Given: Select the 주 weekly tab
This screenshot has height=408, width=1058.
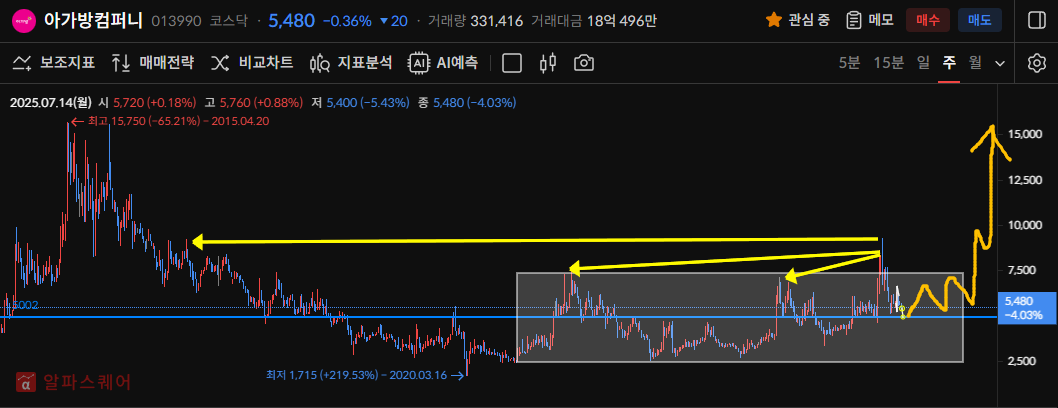Looking at the screenshot, I should pyautogui.click(x=949, y=63).
